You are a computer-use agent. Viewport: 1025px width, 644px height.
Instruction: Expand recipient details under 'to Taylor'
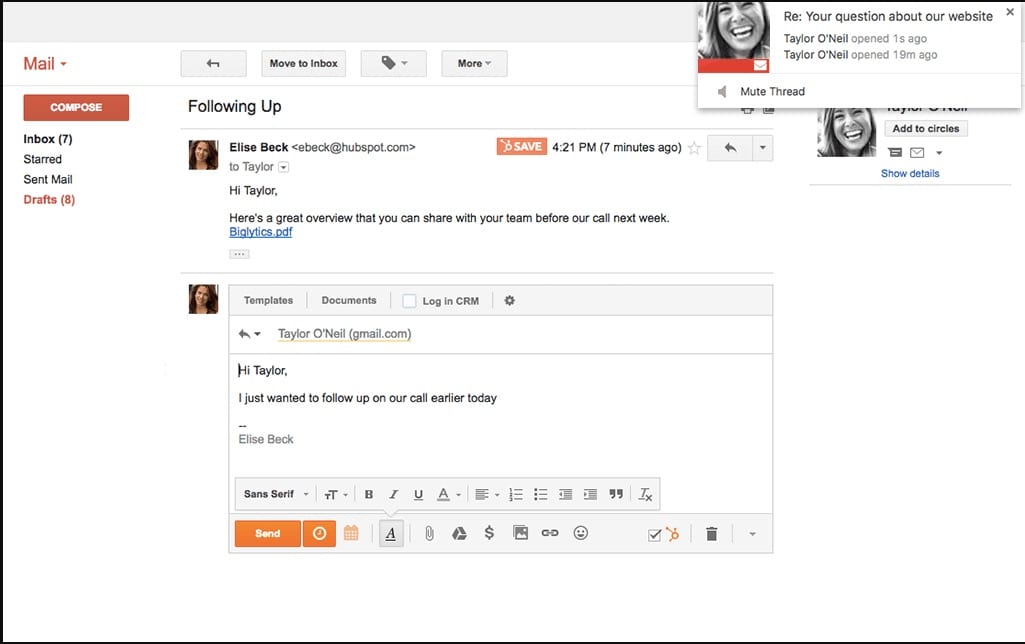(x=283, y=167)
